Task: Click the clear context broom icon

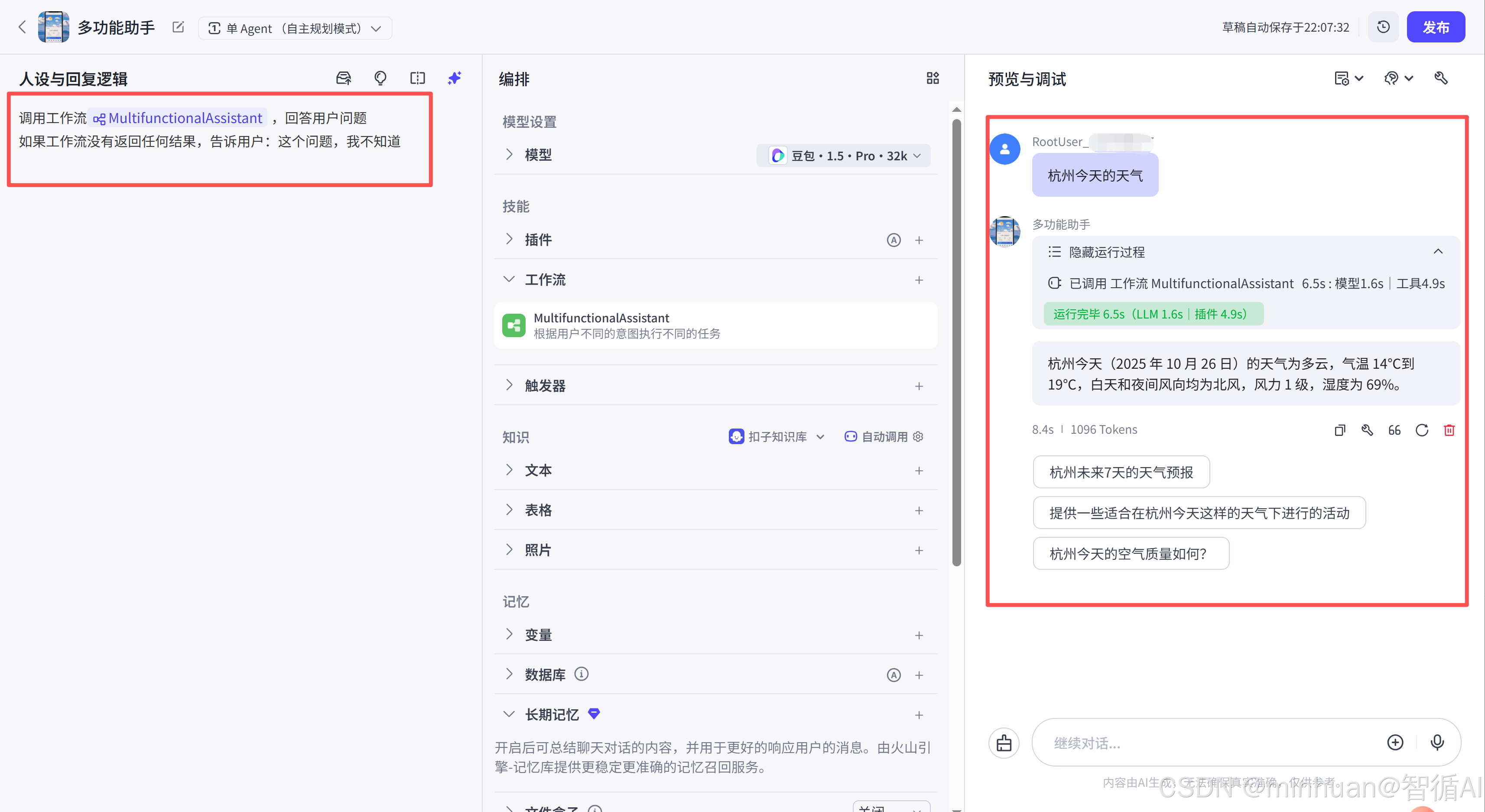Action: pos(1004,743)
